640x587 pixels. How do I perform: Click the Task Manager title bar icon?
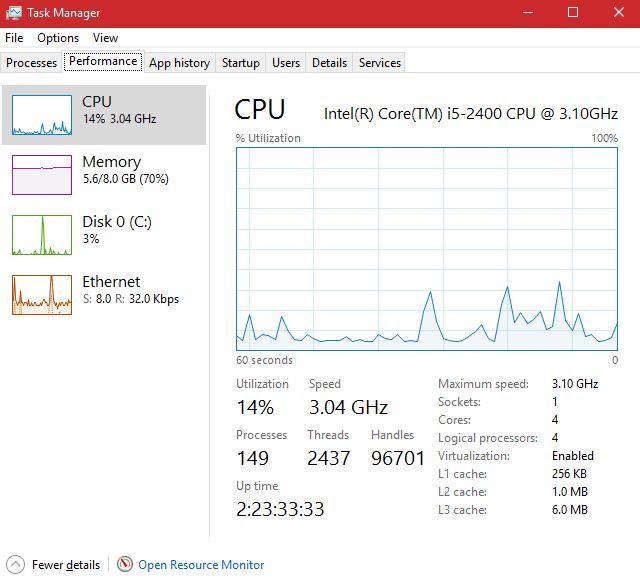coord(13,13)
